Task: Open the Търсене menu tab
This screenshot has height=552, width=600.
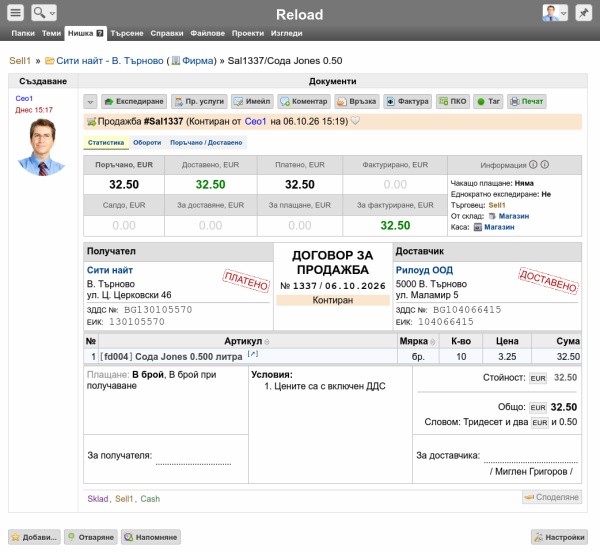Action: click(x=127, y=33)
